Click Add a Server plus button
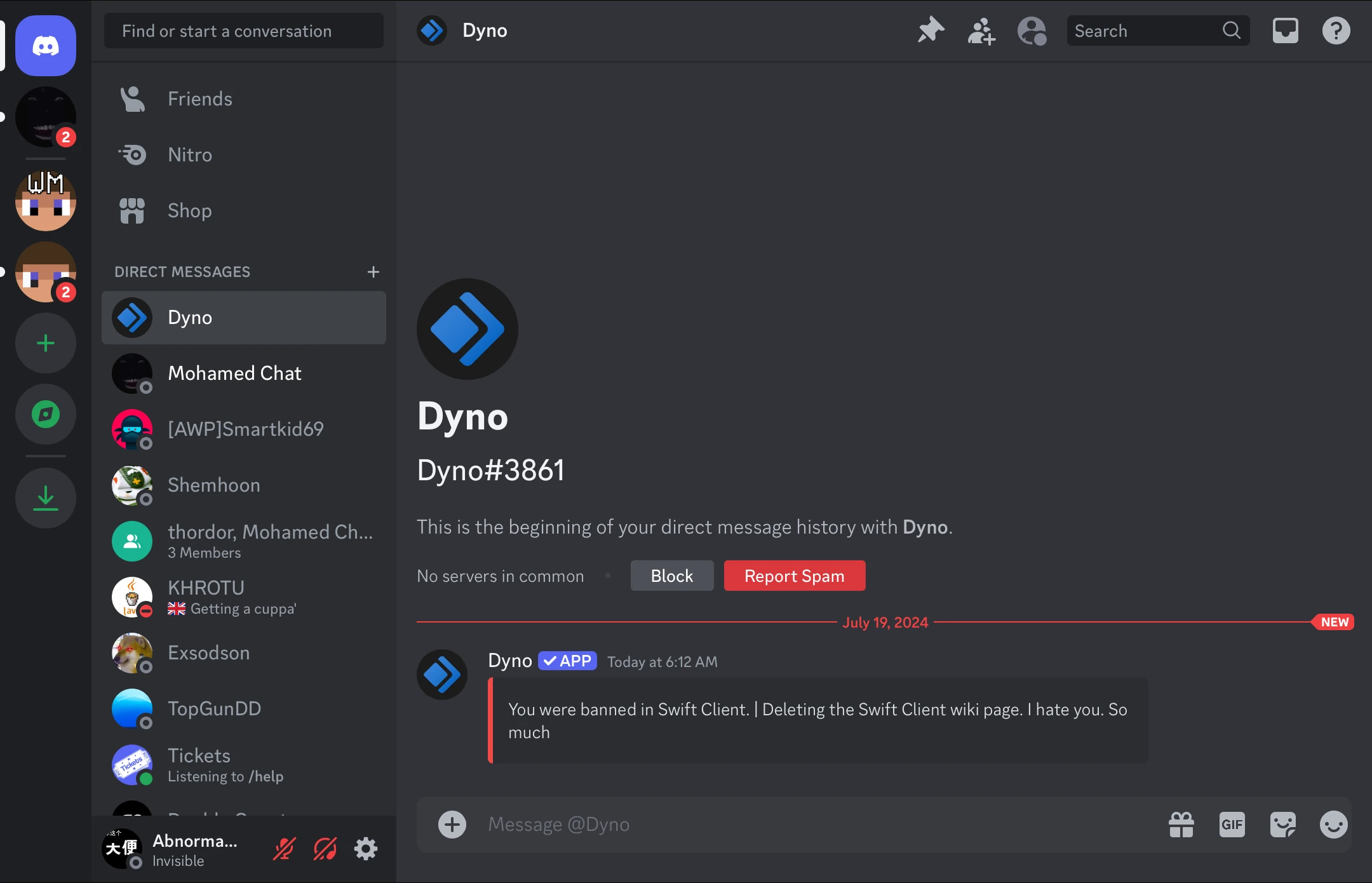This screenshot has width=1372, height=883. [x=46, y=344]
